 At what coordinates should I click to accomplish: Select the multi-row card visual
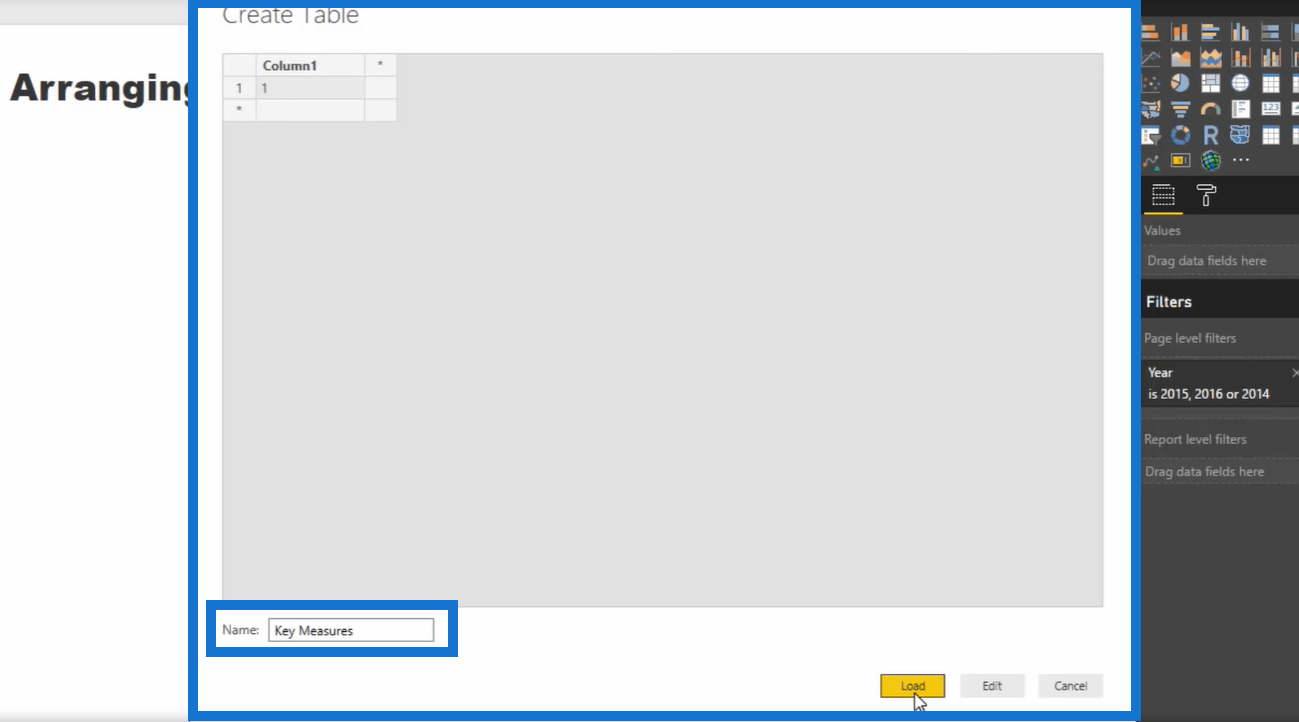tap(1241, 109)
